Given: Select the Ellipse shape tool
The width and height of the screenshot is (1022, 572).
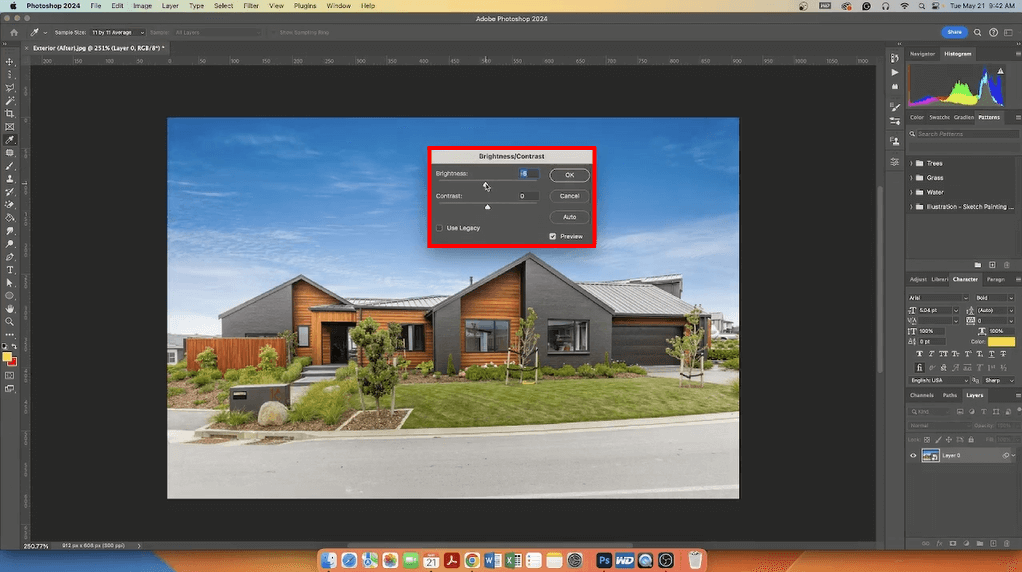Looking at the screenshot, I should [9, 296].
